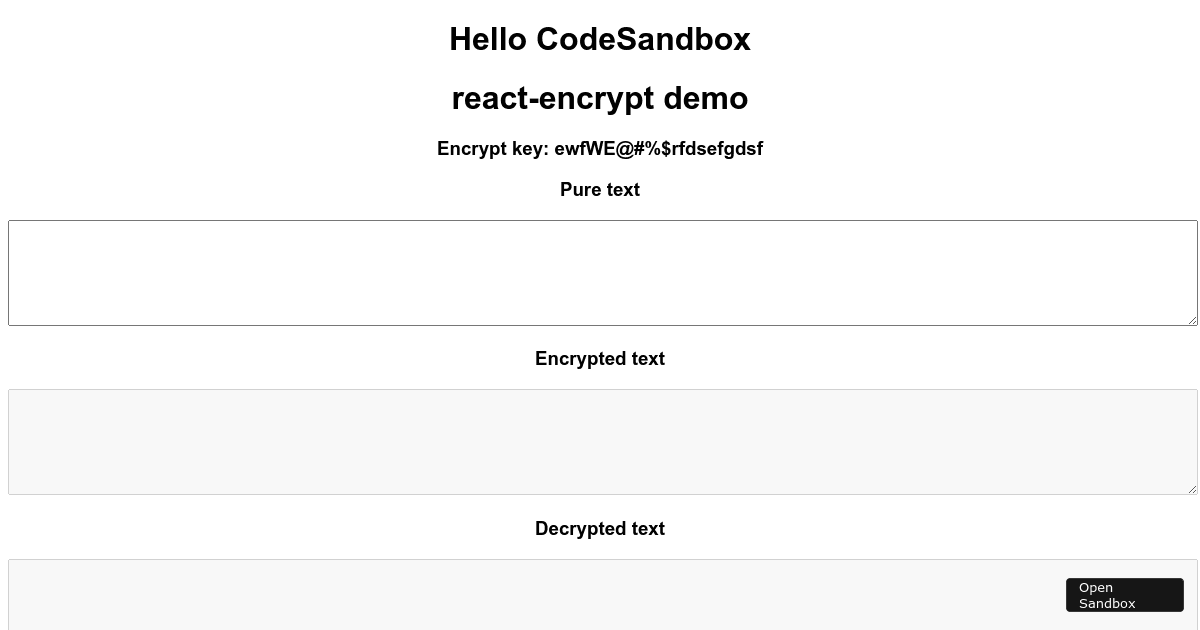The image size is (1200, 630).
Task: Click the word 'Open' on the Sandbox button
Action: [x=1096, y=587]
